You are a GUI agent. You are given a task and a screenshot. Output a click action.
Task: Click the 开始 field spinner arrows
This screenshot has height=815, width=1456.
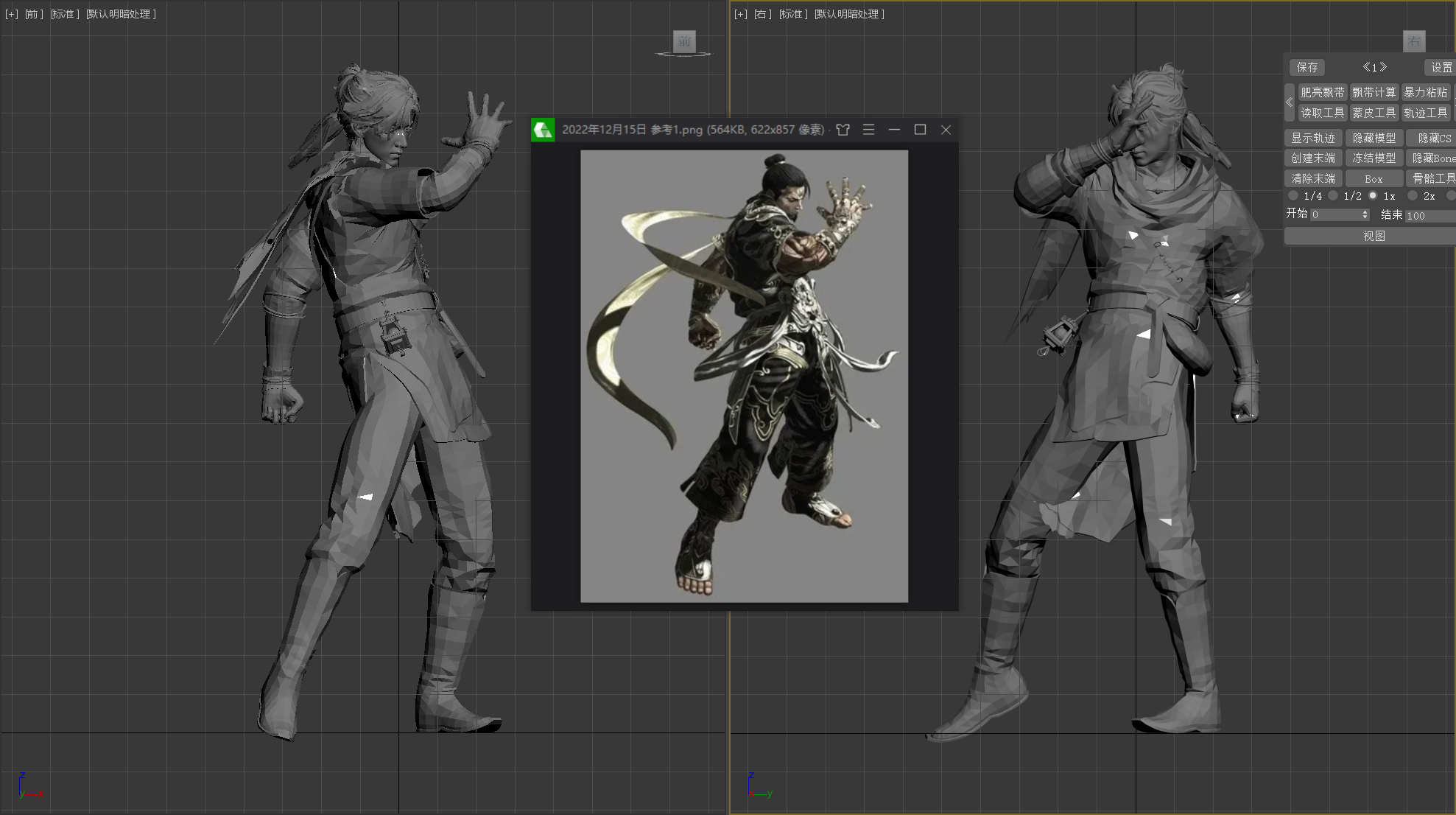(1365, 214)
